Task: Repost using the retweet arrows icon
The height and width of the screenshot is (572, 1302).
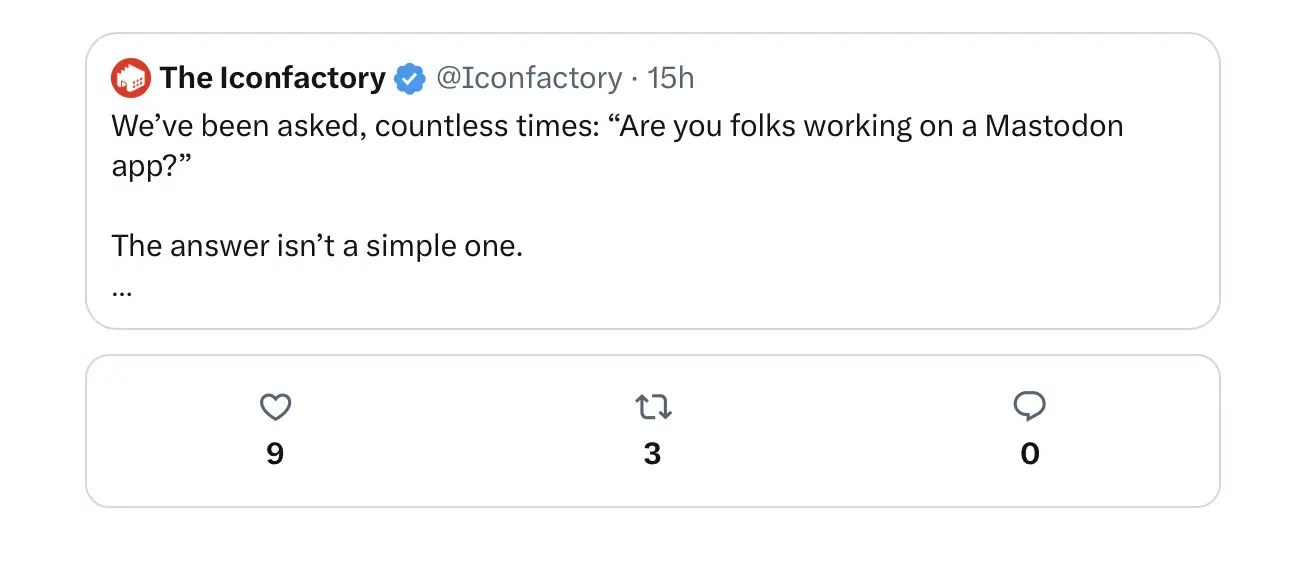Action: [652, 406]
